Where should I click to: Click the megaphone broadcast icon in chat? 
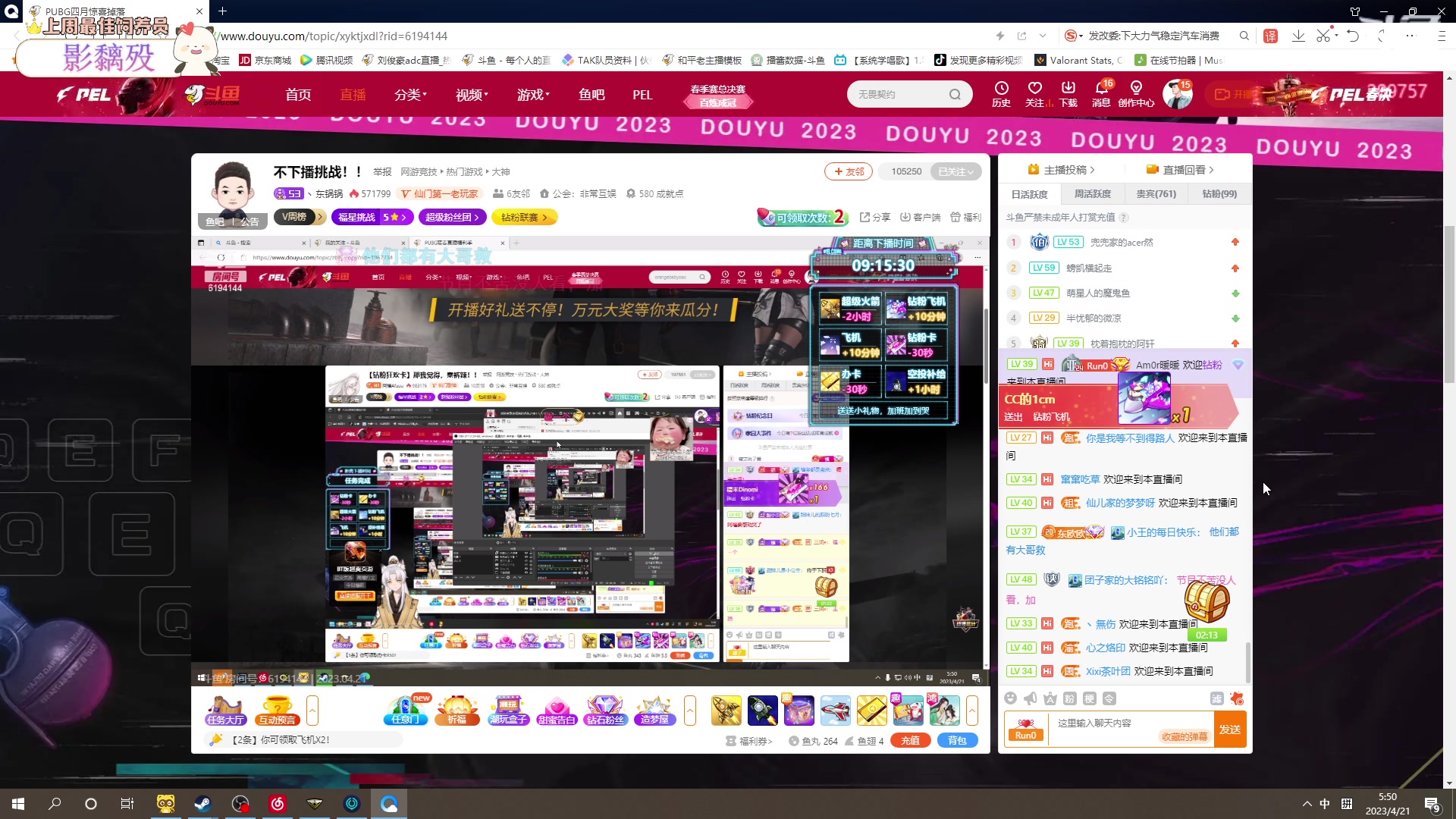[1030, 698]
